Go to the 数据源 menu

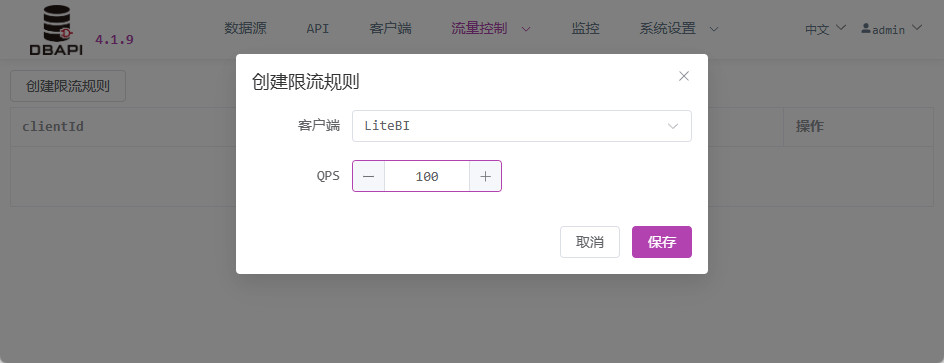245,28
